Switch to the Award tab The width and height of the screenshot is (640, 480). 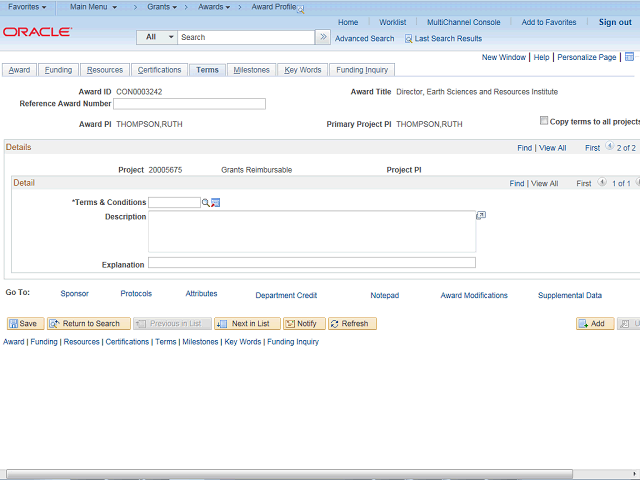[19, 70]
